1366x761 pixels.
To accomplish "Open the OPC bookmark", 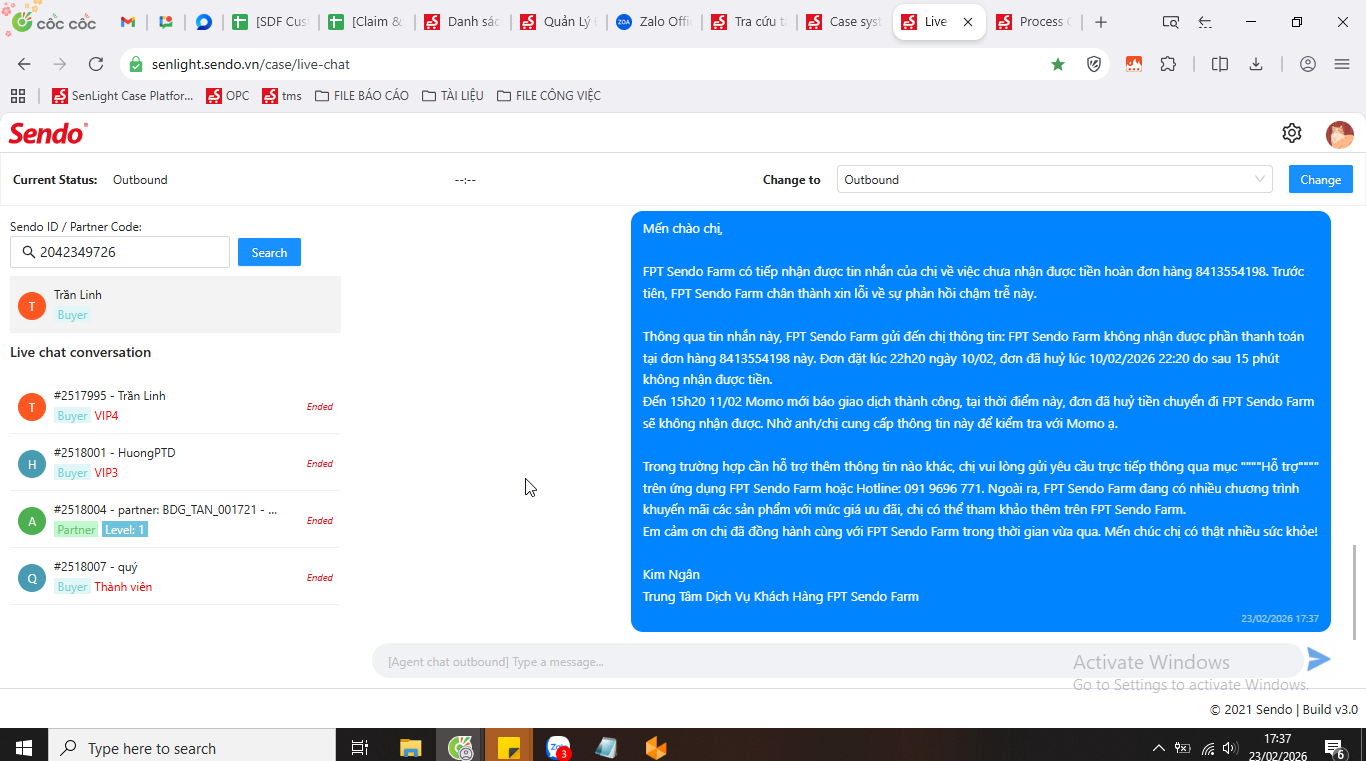I will (228, 96).
